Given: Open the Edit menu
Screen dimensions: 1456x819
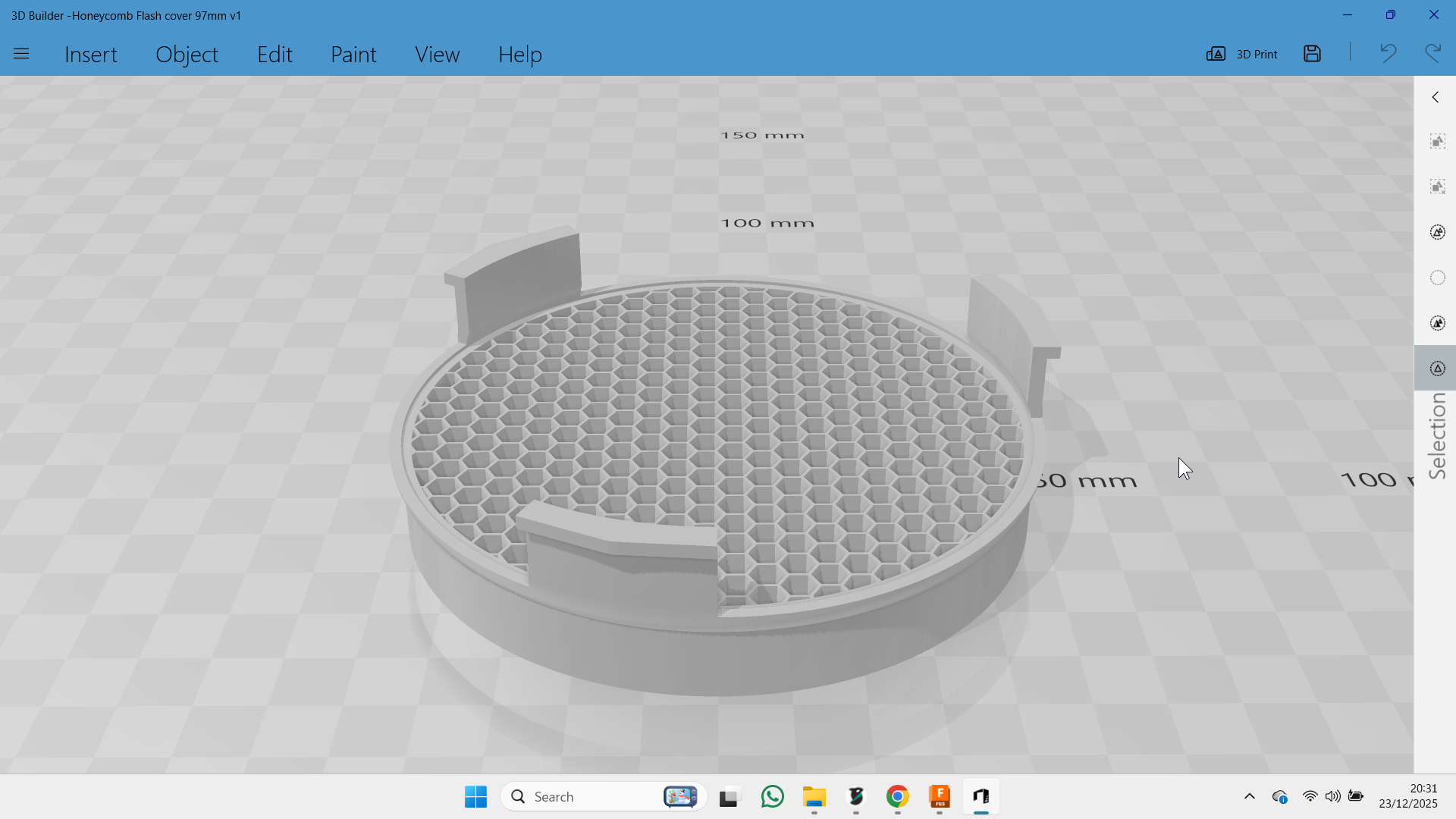Looking at the screenshot, I should pos(275,55).
